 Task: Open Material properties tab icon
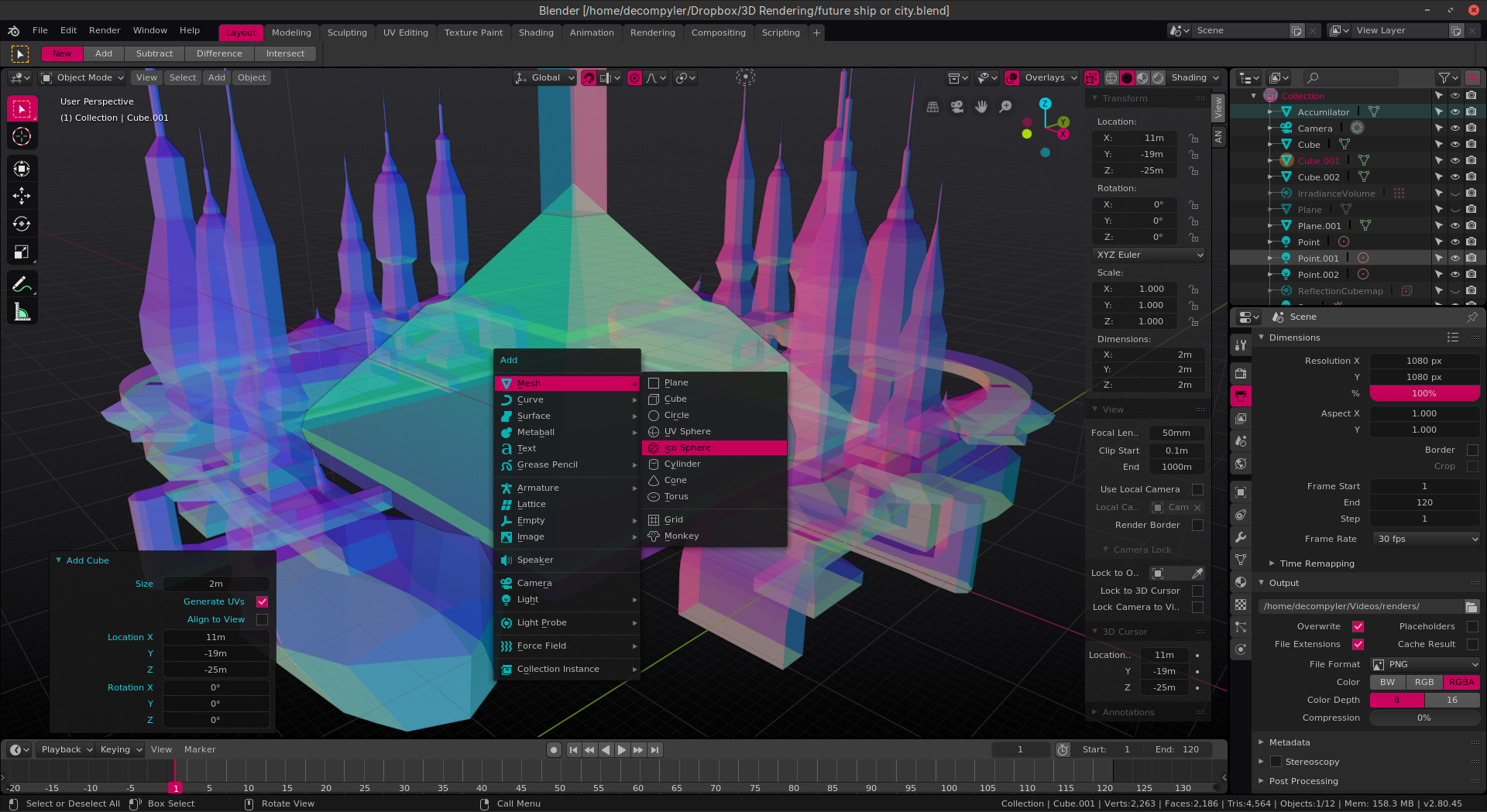click(x=1241, y=582)
